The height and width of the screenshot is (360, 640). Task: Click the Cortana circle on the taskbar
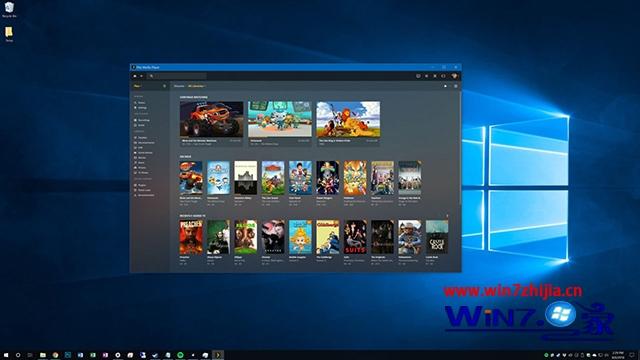[18, 355]
